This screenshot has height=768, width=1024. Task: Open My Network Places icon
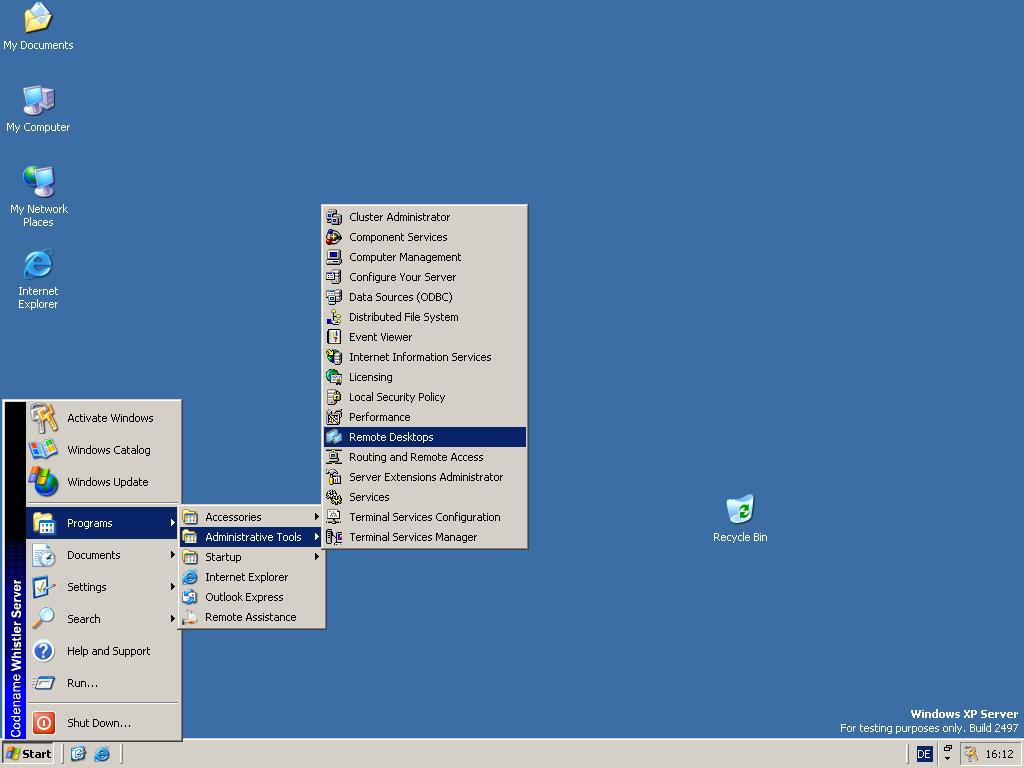(x=38, y=182)
